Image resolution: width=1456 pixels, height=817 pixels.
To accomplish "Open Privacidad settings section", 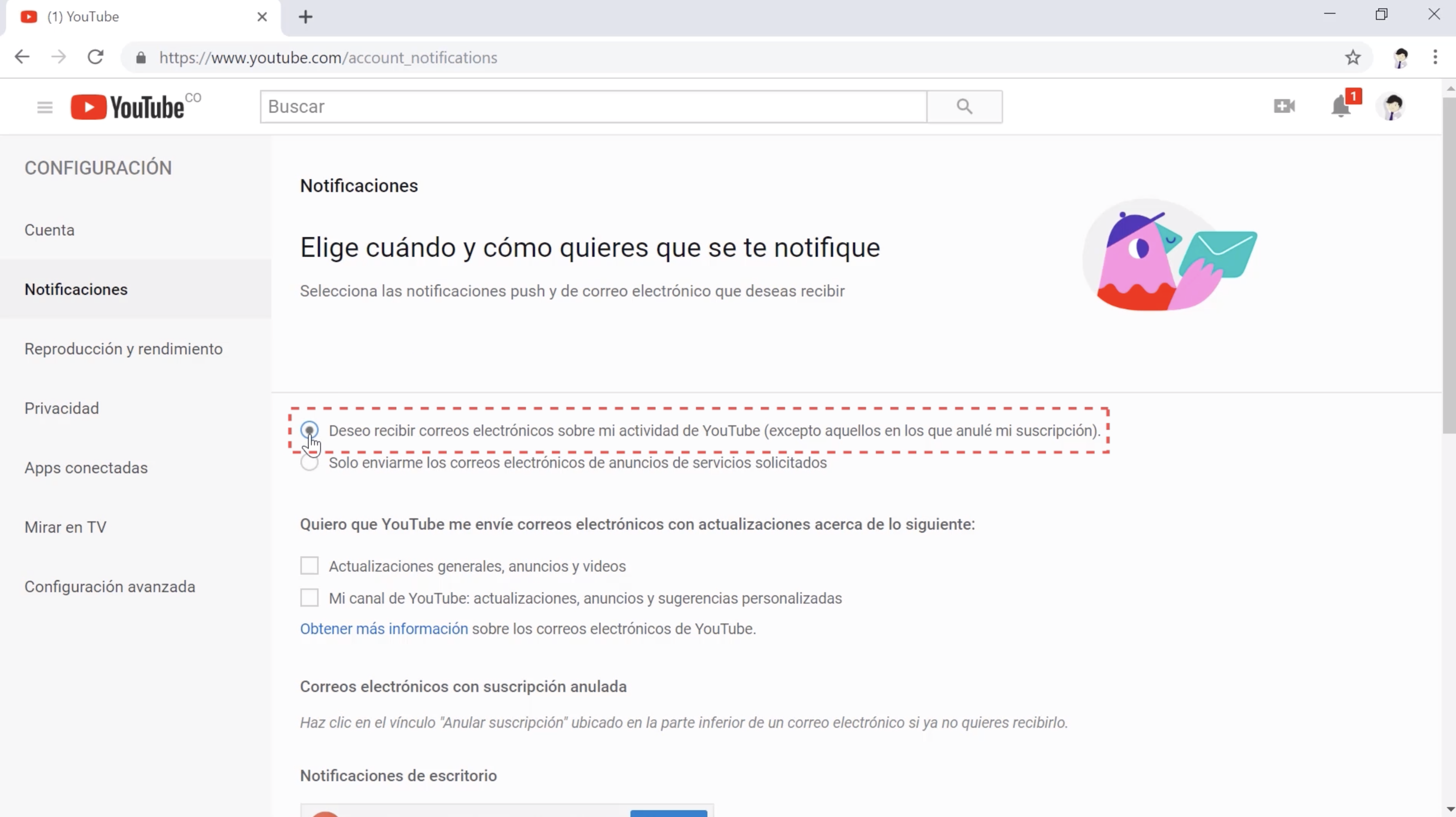I will [136, 408].
